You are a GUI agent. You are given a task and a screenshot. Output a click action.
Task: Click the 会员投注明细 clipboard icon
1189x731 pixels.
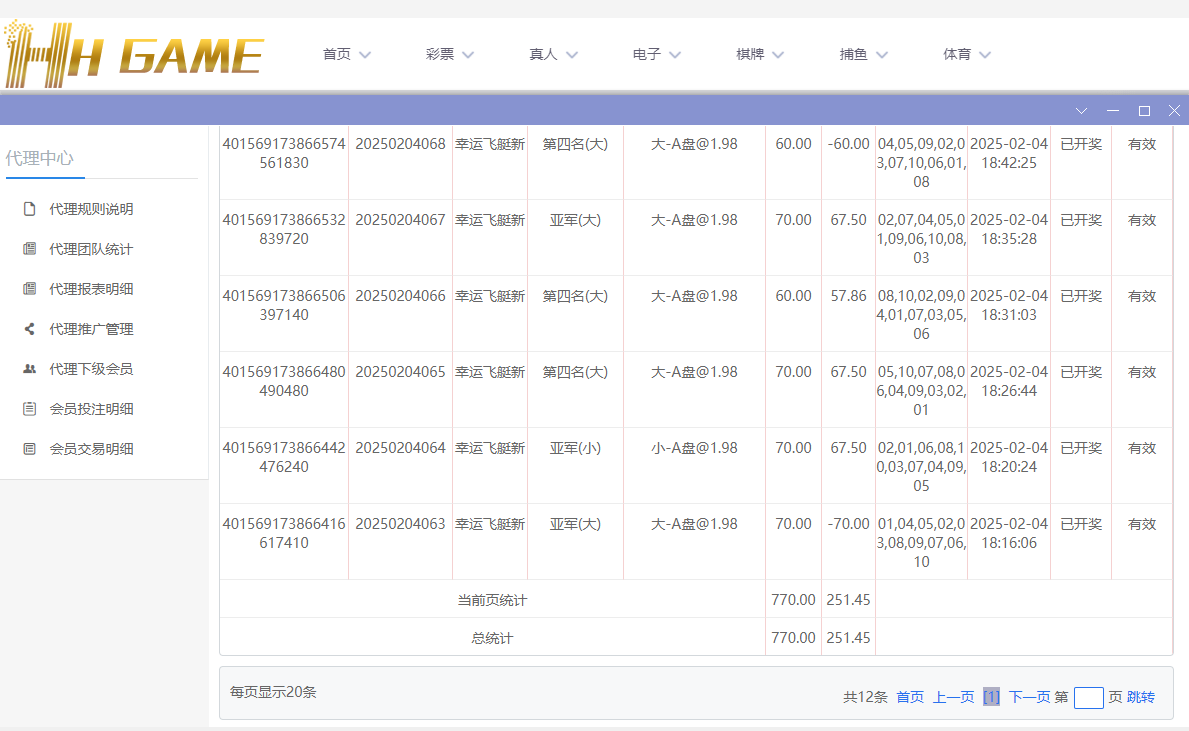(30, 409)
